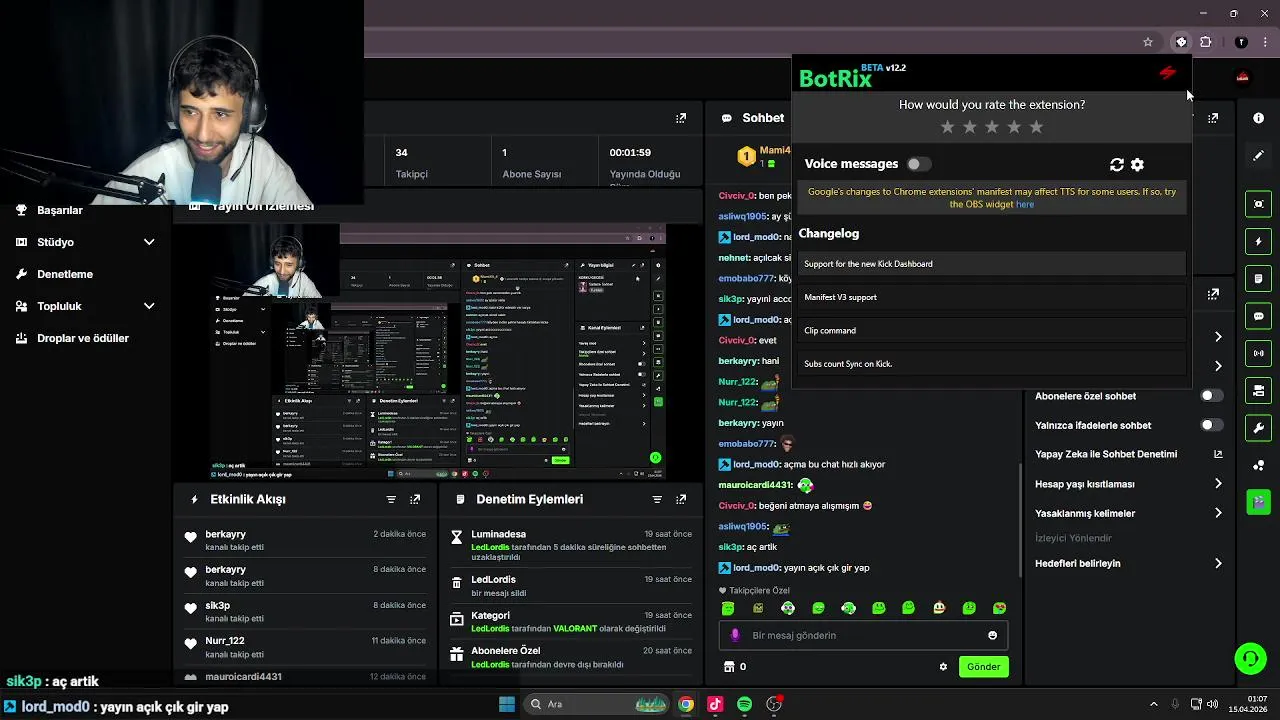This screenshot has width=1280, height=720.
Task: Open Chrome extensions puzzle icon
Action: pos(1206,42)
